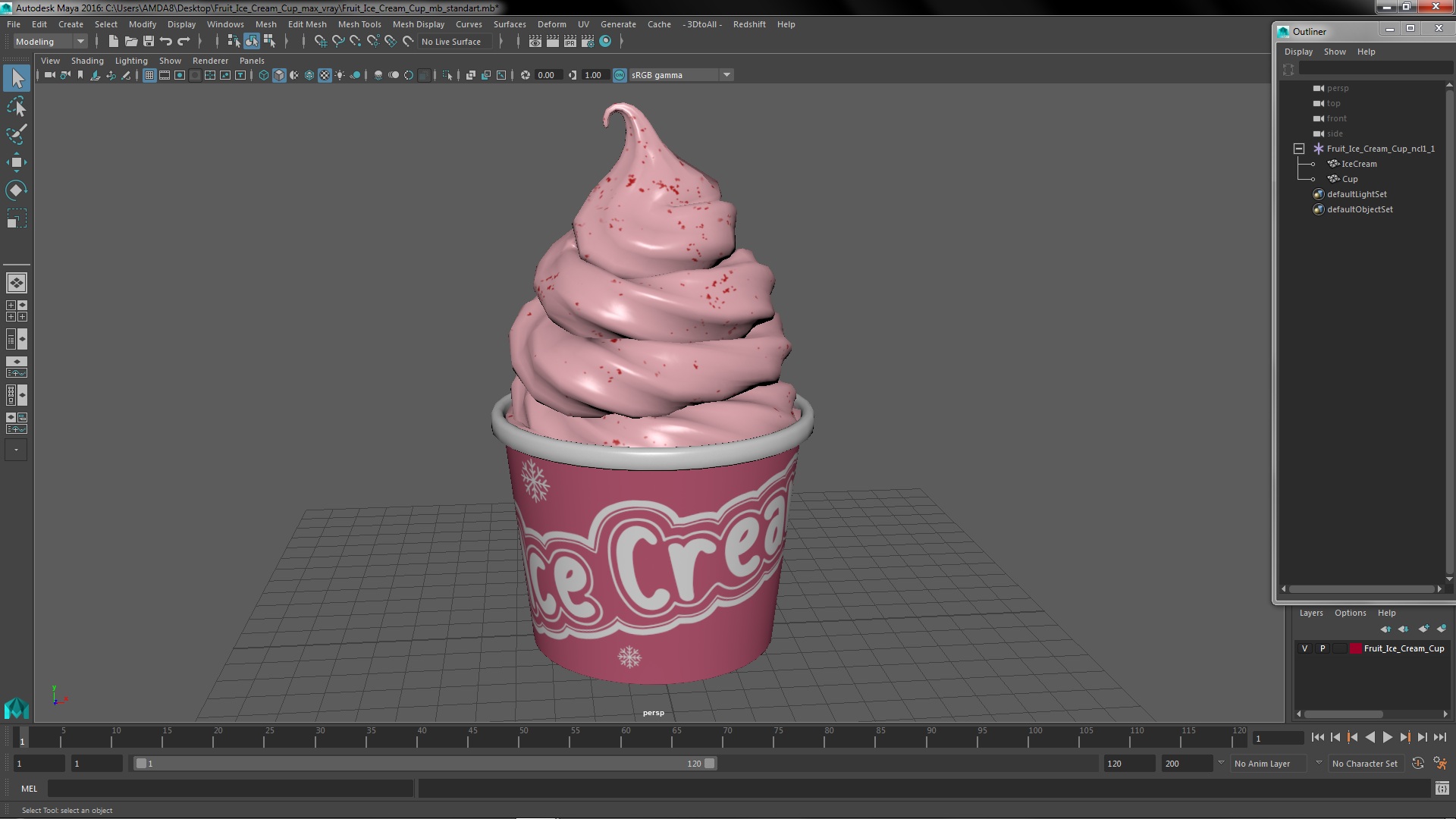Toggle smooth shade all cube icon
Viewport: 1456px width, 819px height.
point(279,75)
